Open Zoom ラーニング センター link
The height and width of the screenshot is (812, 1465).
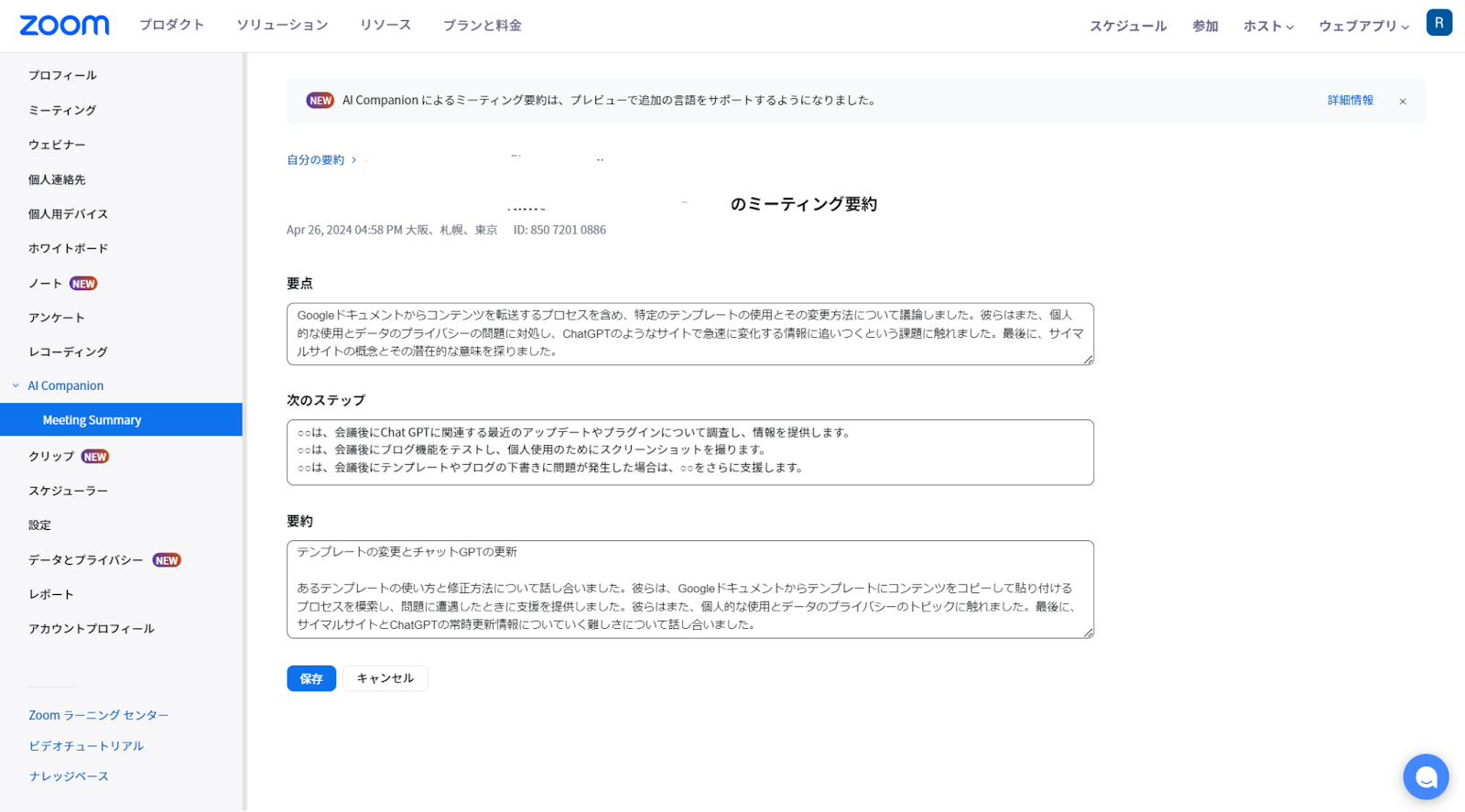tap(99, 715)
